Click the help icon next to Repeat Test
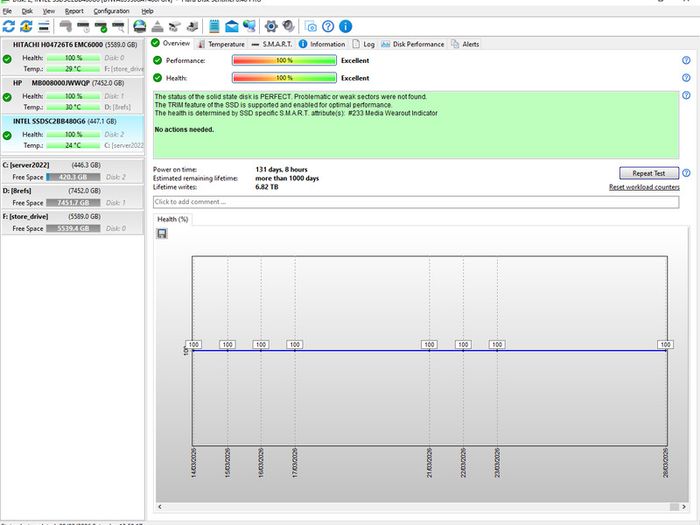This screenshot has height=525, width=700. 686,173
